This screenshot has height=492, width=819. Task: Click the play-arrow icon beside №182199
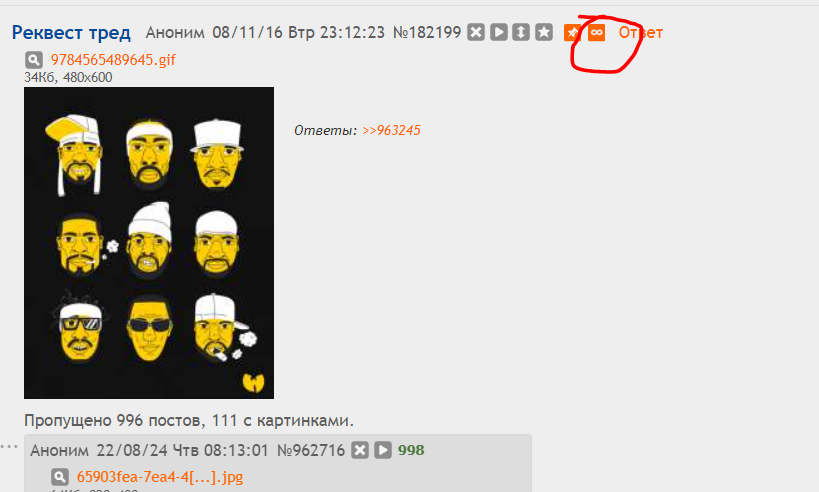(499, 32)
